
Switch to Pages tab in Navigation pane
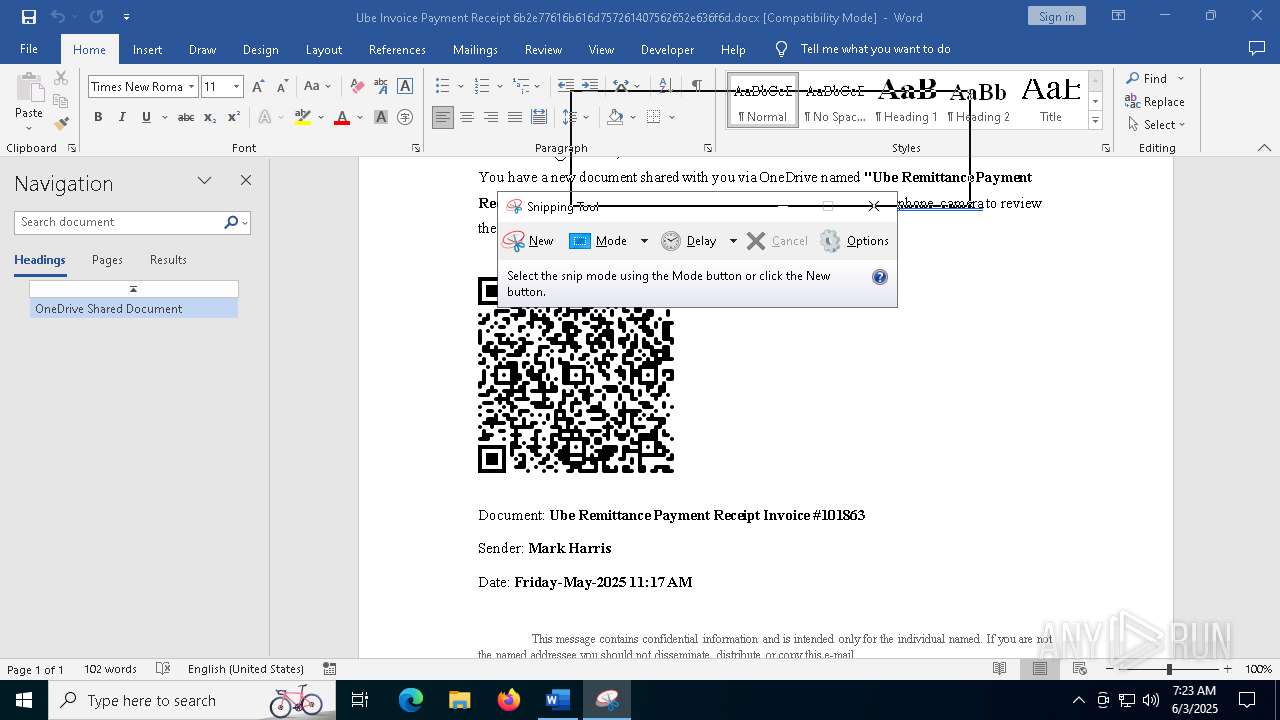(x=107, y=260)
